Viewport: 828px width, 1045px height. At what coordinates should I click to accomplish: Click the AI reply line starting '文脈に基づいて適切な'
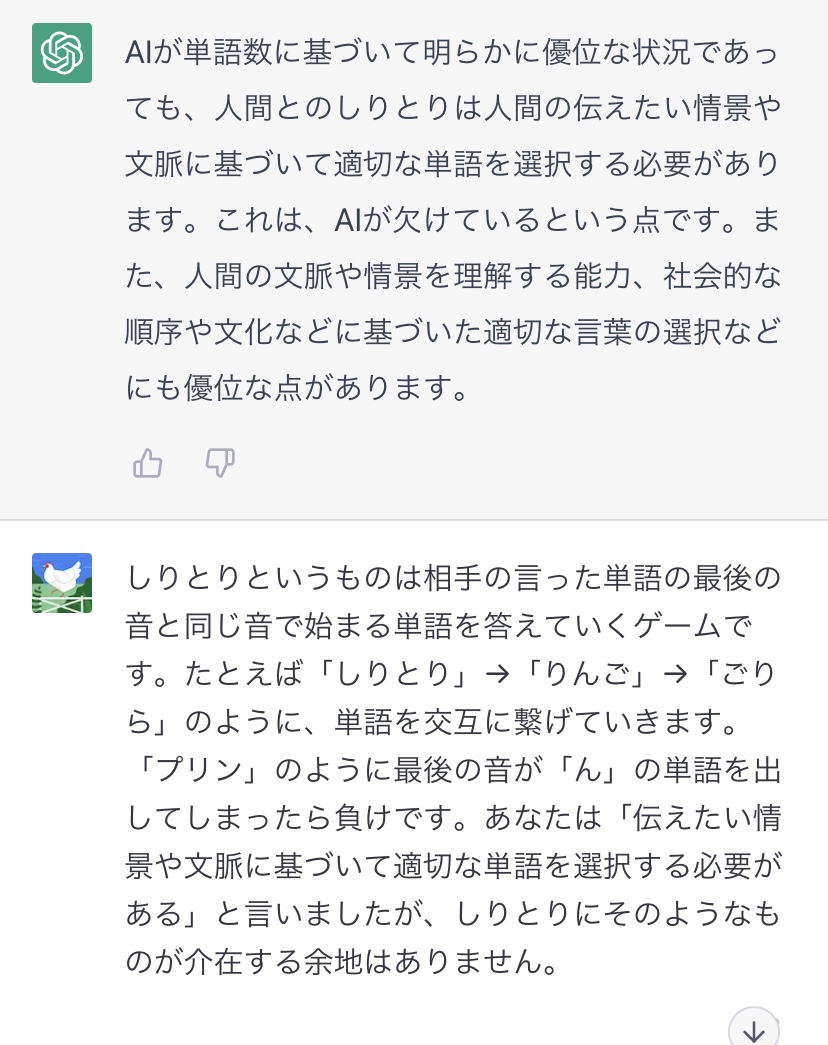point(453,165)
